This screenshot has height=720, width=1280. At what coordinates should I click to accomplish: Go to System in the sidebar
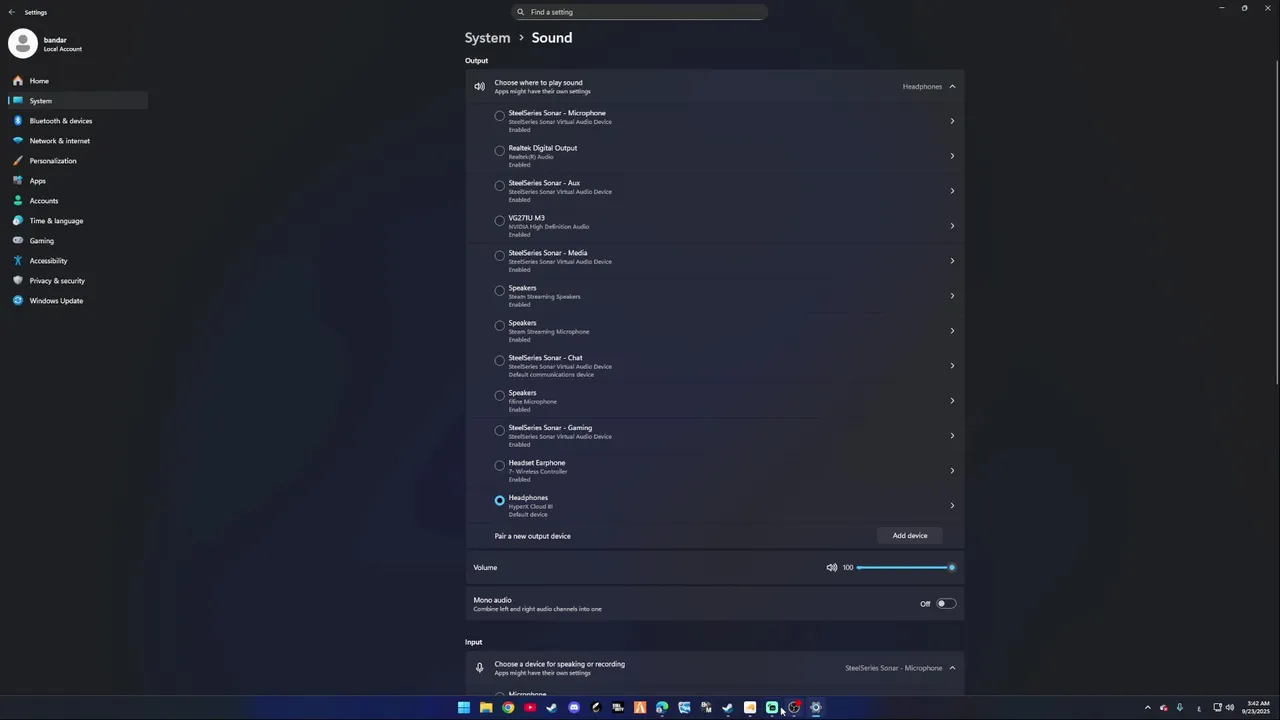(77, 101)
